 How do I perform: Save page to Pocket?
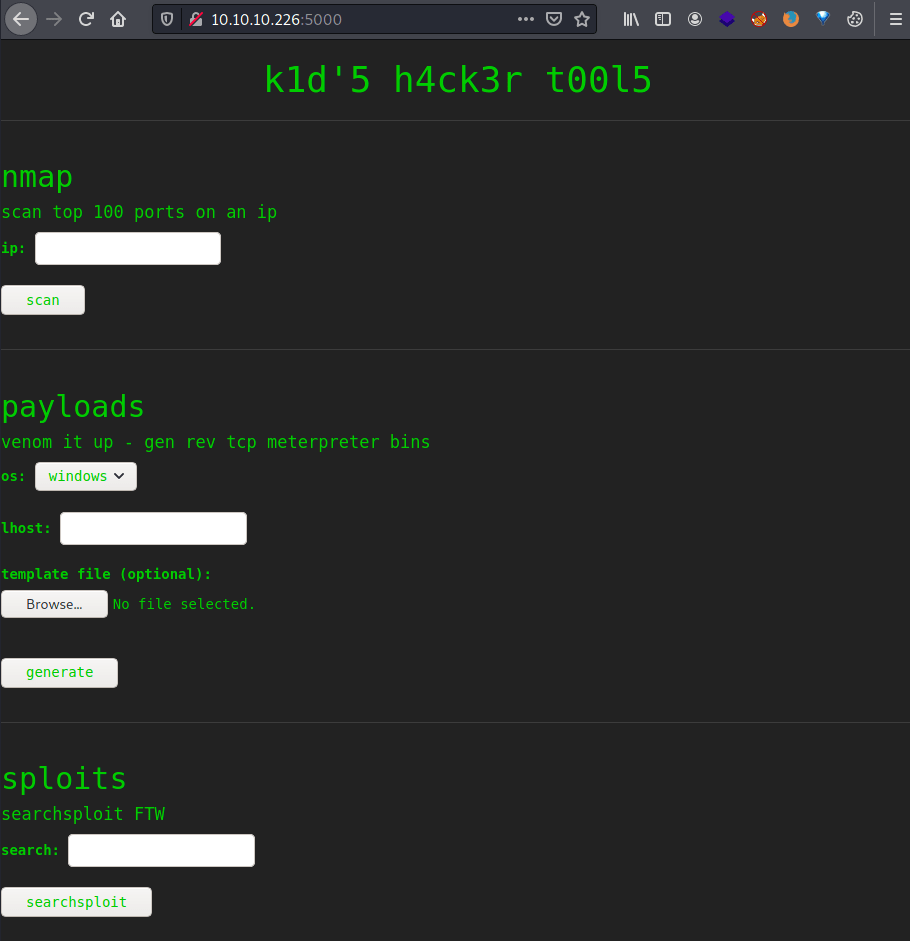coord(554,19)
